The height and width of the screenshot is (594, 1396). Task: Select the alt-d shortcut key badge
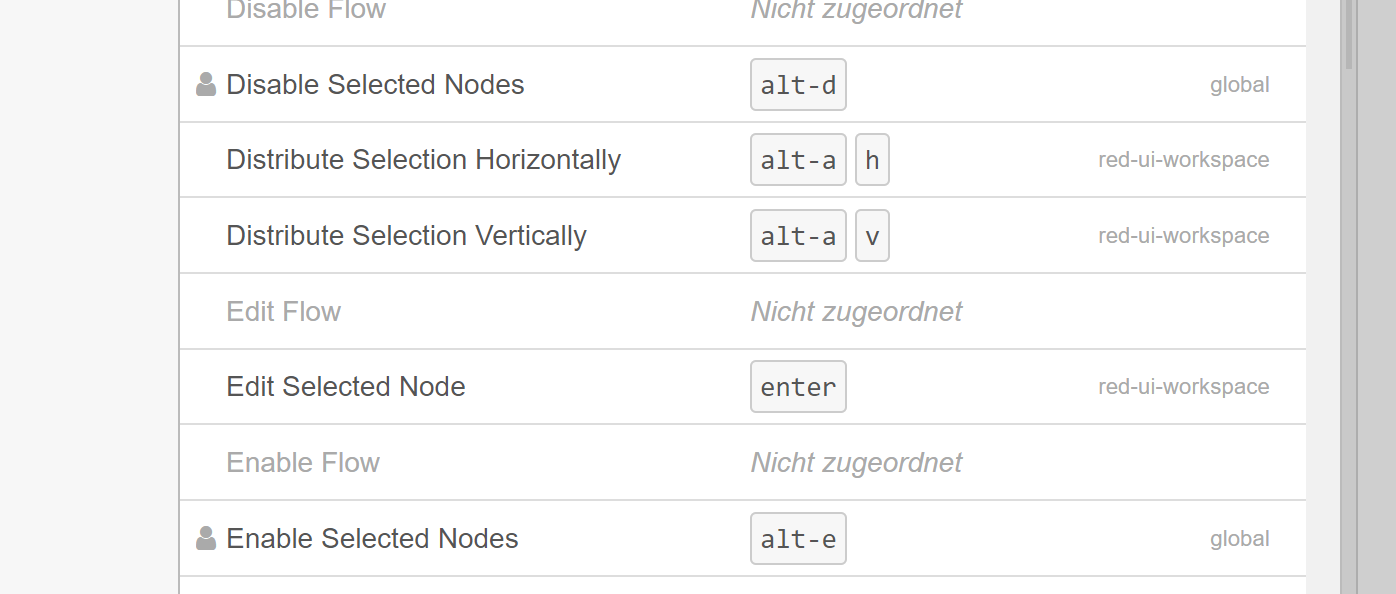click(x=798, y=84)
